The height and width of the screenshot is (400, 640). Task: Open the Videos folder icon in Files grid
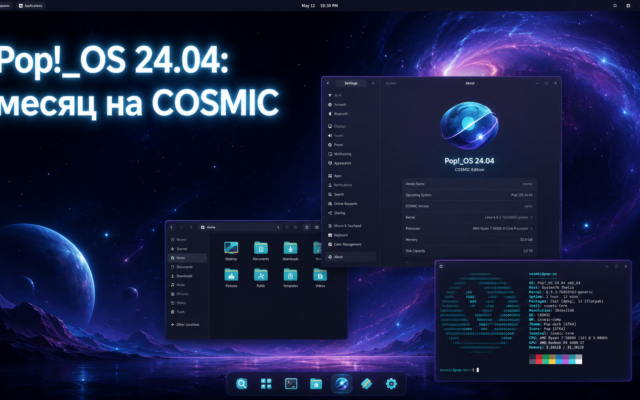tap(320, 278)
